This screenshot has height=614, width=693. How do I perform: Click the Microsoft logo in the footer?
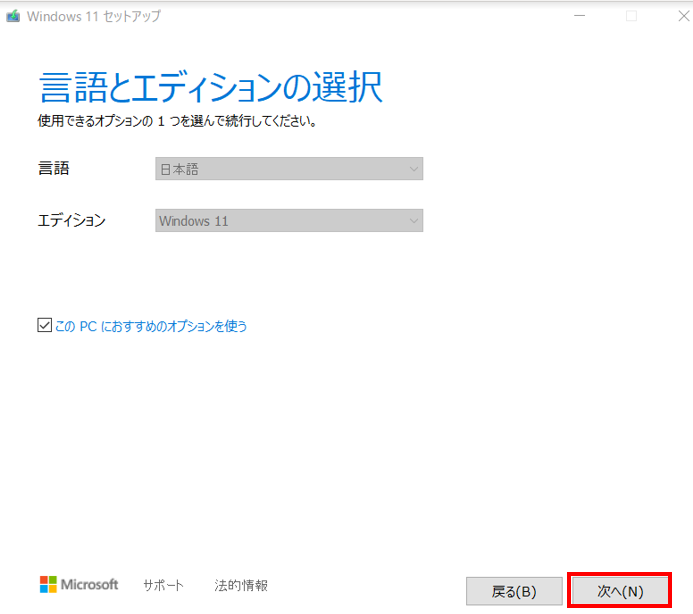click(x=79, y=584)
